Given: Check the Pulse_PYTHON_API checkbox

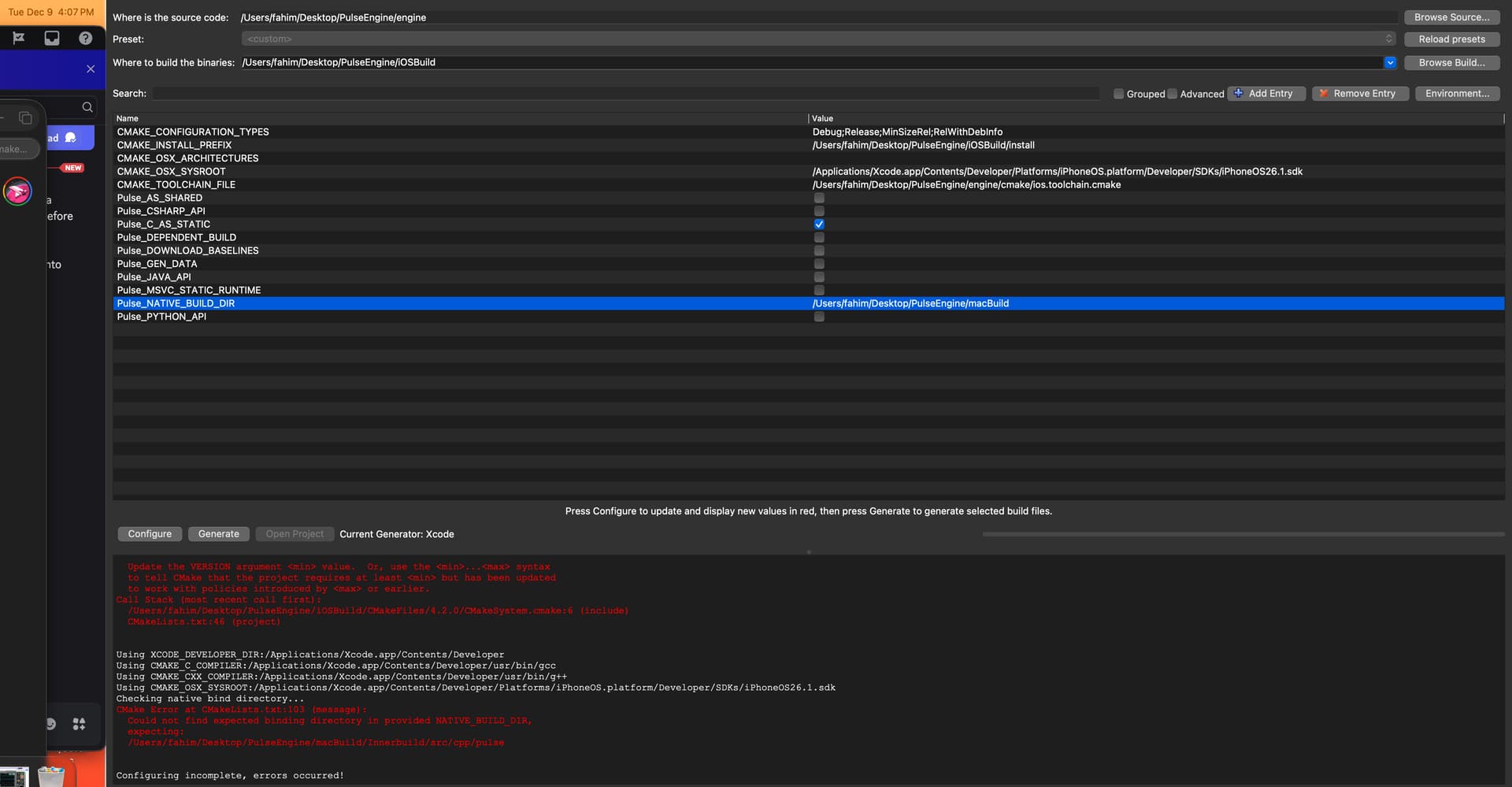Looking at the screenshot, I should (819, 317).
